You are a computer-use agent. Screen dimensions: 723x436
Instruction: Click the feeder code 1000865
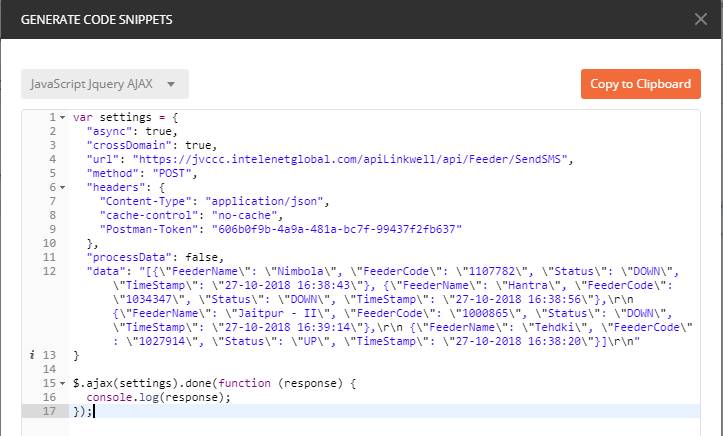click(485, 313)
